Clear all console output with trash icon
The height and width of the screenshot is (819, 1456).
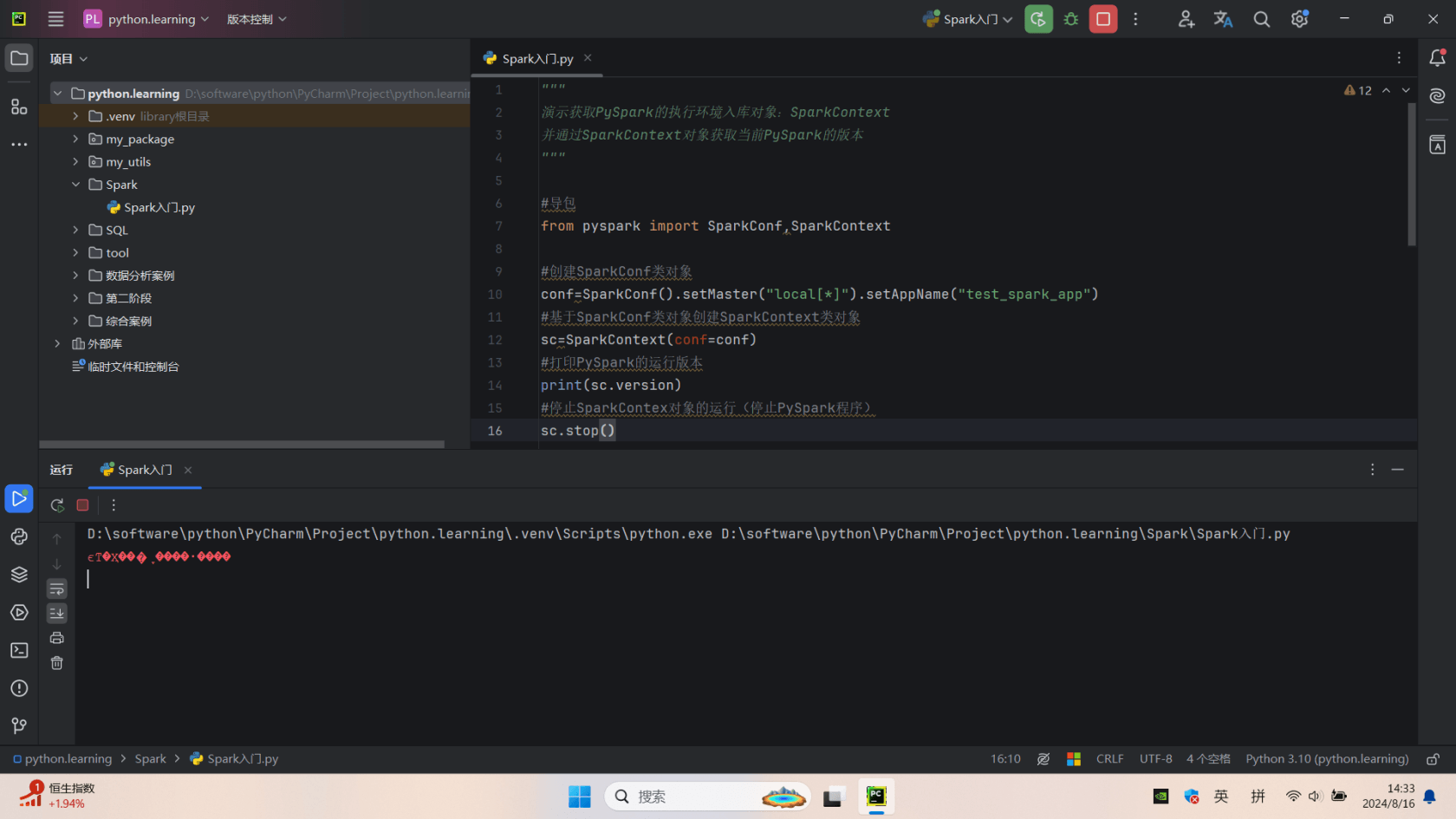click(57, 663)
